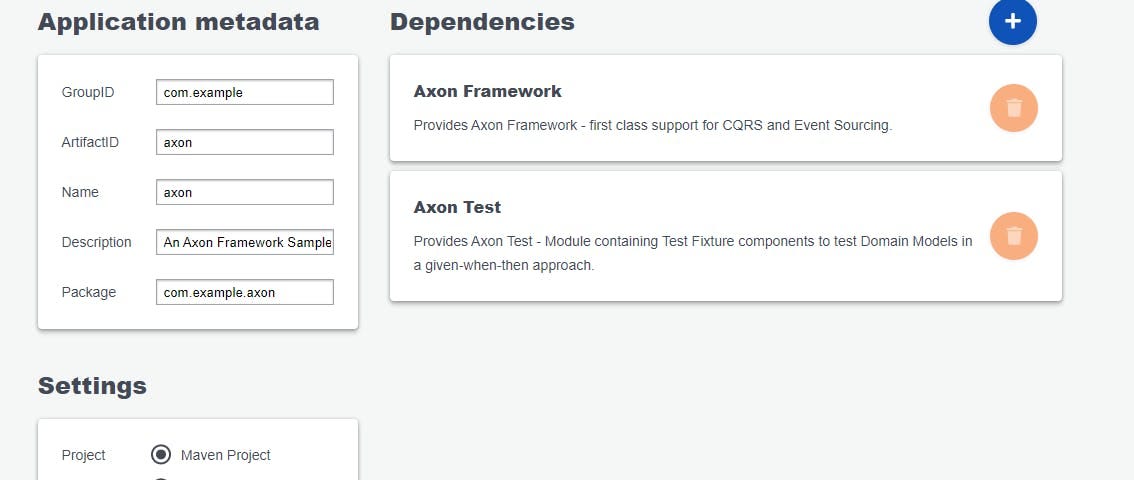Click the Maven Project label text
1134x480 pixels.
pyautogui.click(x=226, y=455)
